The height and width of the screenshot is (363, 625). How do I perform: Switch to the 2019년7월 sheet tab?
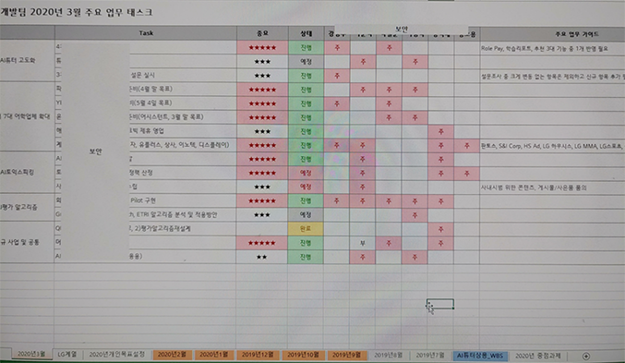(430, 355)
